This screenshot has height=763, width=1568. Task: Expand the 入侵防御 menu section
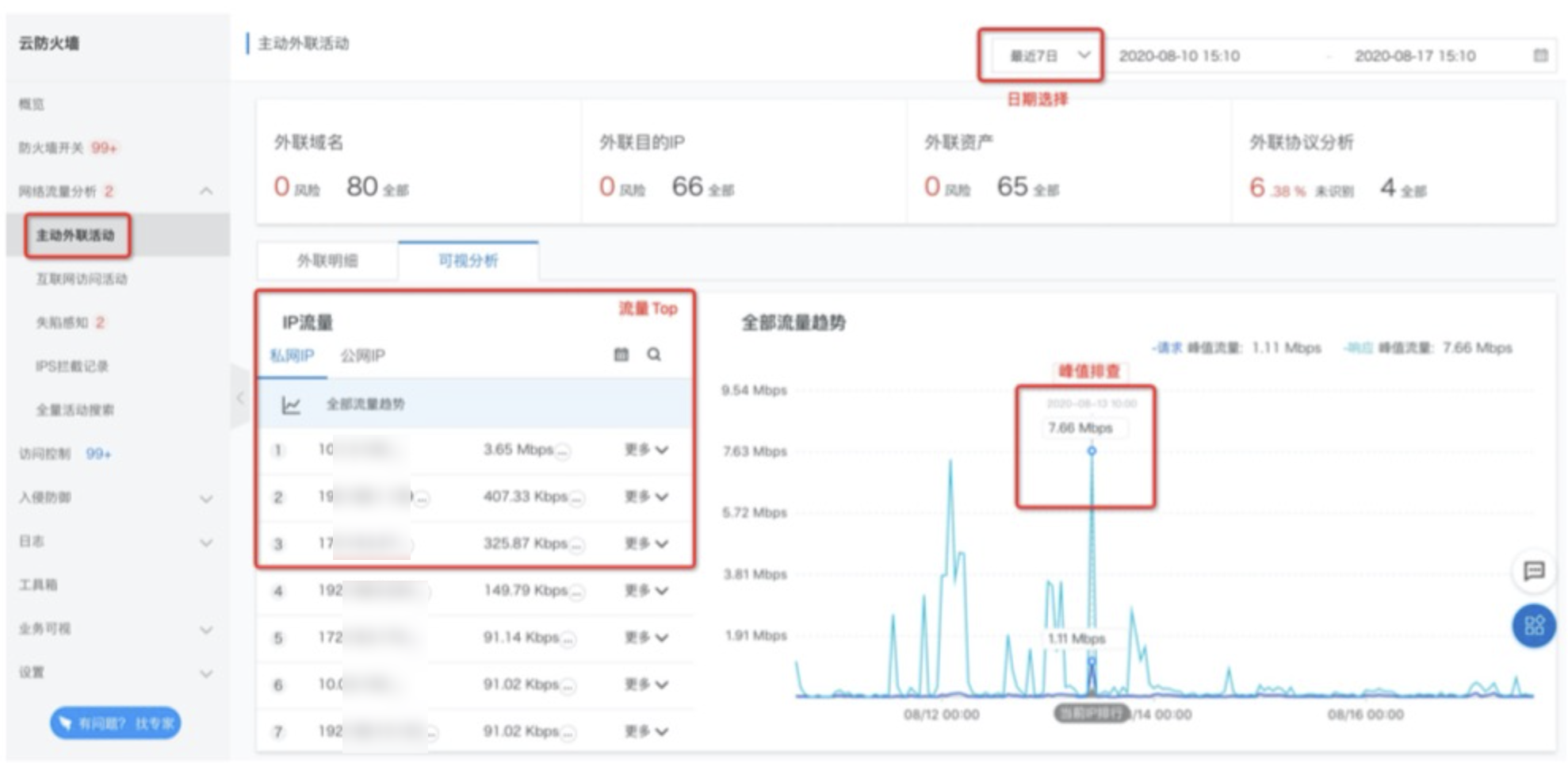(206, 499)
